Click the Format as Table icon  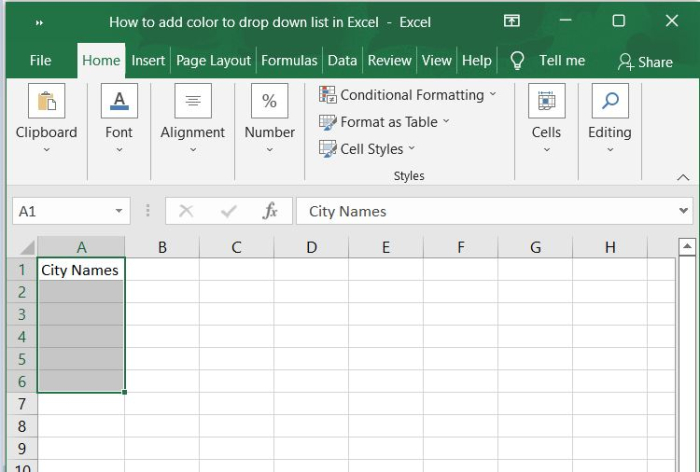328,122
